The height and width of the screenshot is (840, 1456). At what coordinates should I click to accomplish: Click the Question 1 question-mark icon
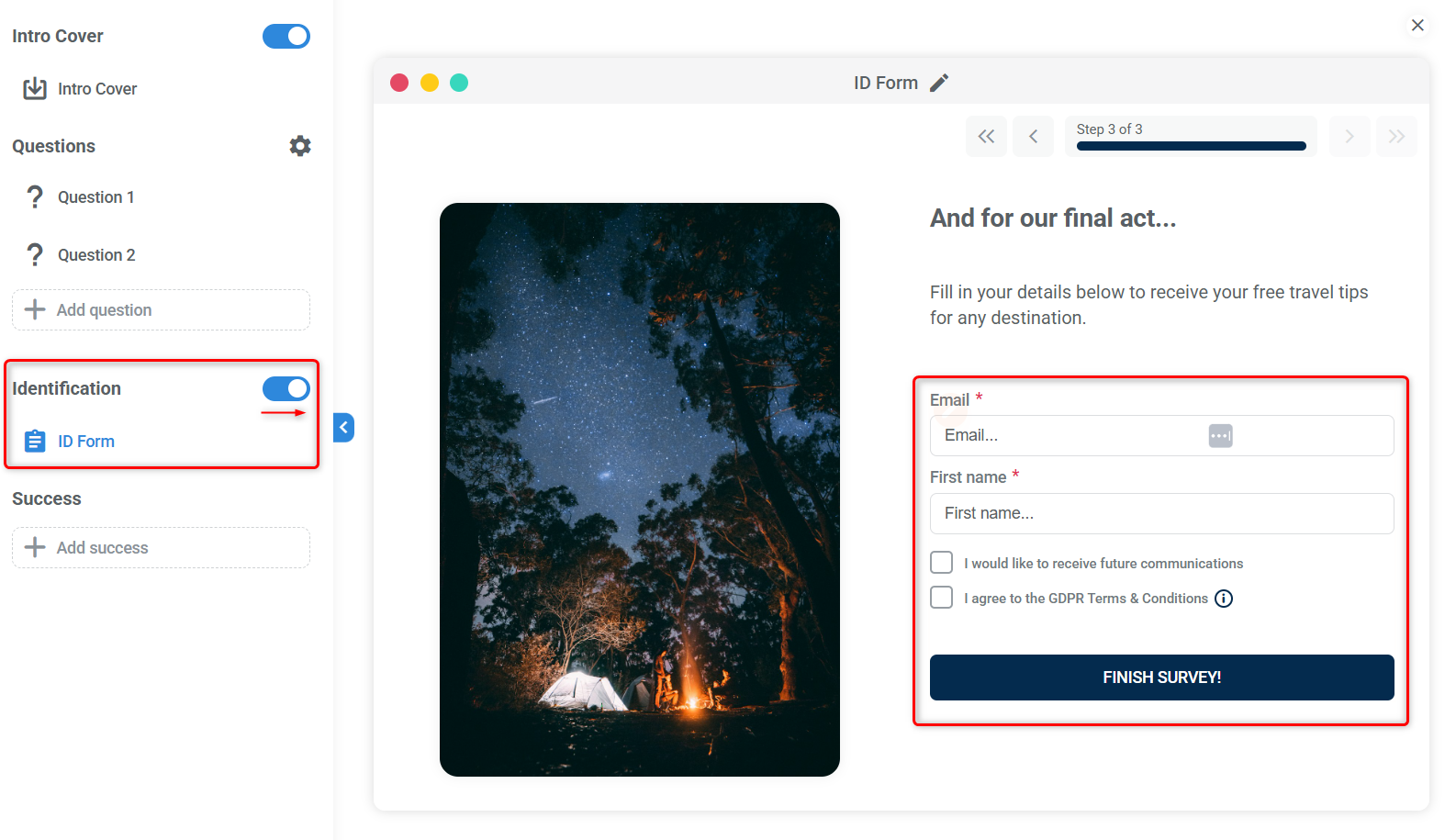pyautogui.click(x=35, y=197)
